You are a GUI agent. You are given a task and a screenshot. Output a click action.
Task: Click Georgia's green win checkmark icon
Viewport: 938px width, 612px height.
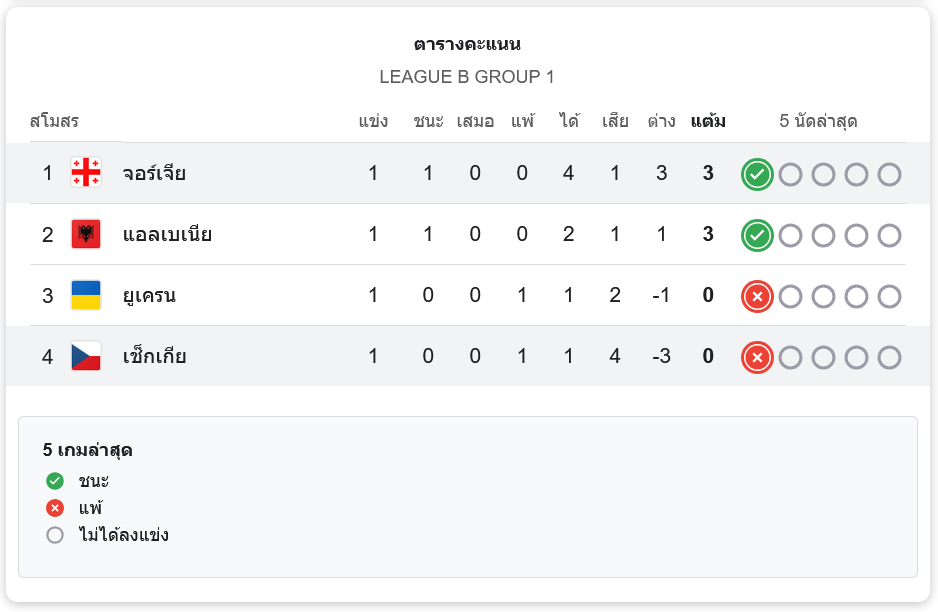pos(757,175)
